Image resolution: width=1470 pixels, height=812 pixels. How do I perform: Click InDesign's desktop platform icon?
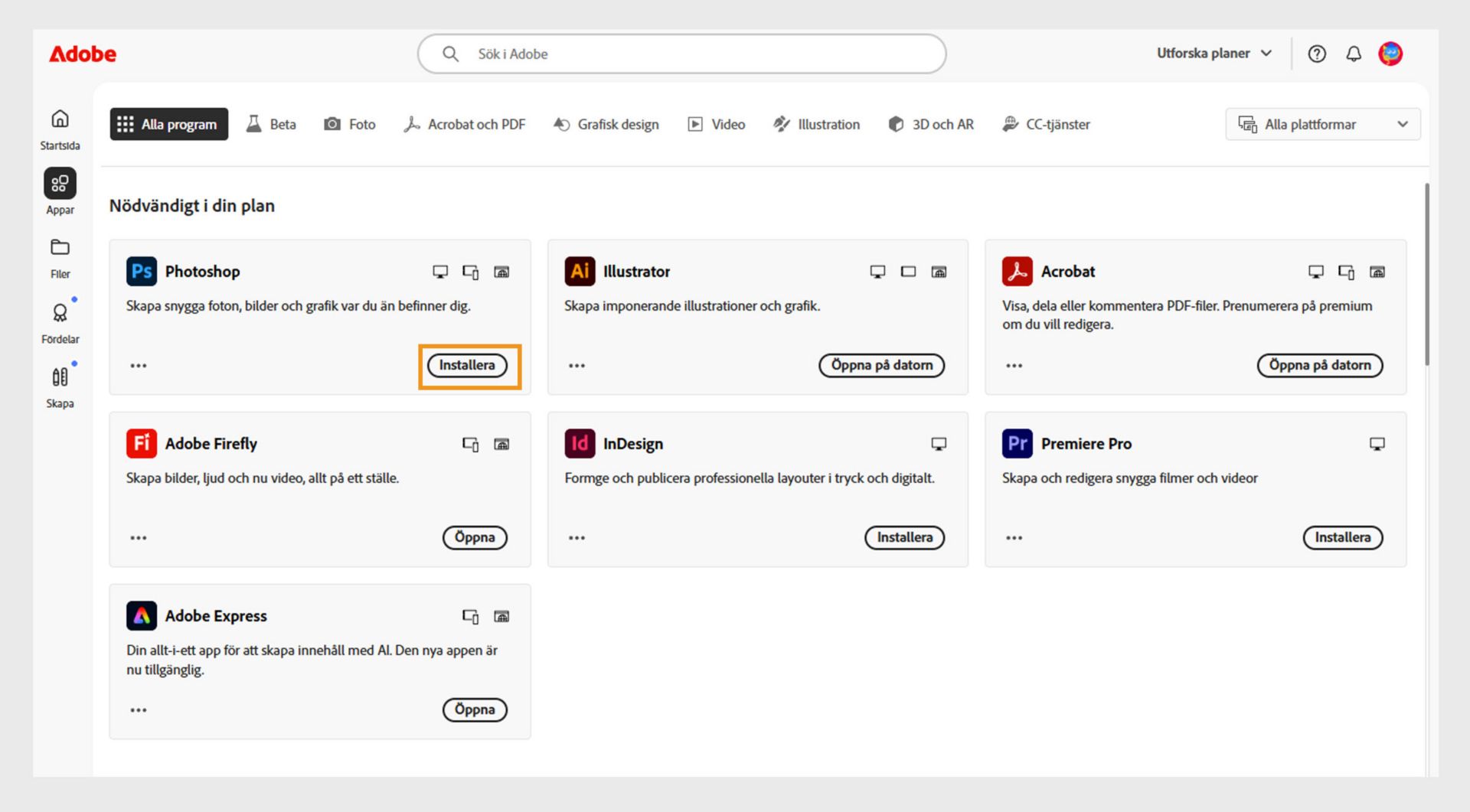pyautogui.click(x=939, y=444)
